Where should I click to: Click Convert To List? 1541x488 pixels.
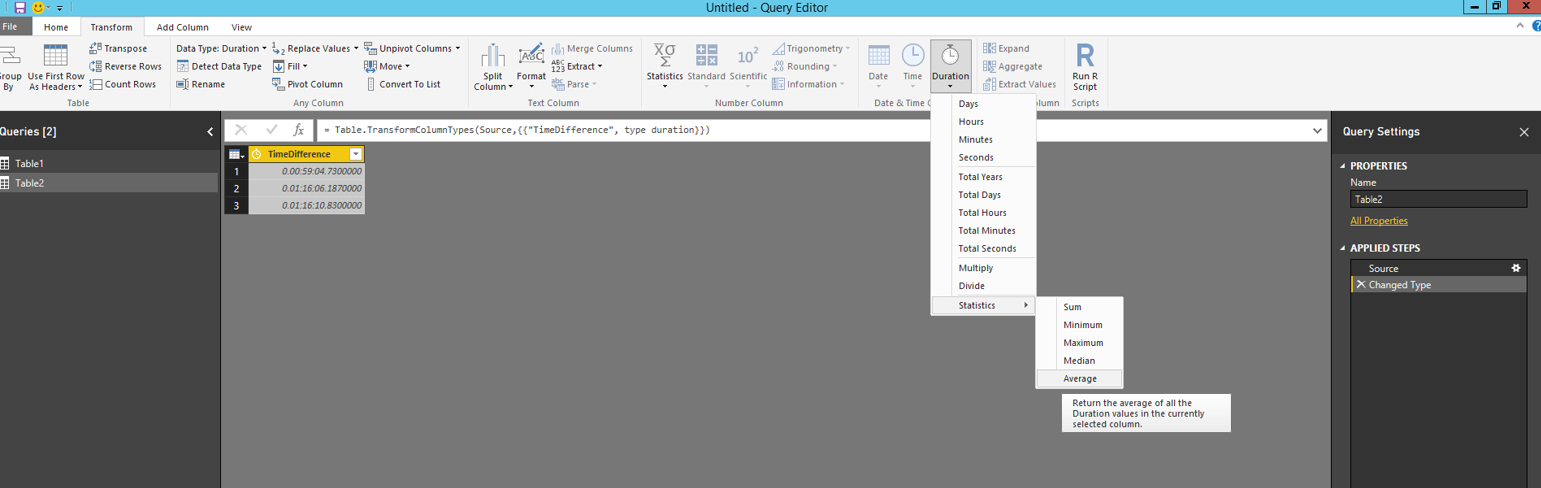click(402, 84)
